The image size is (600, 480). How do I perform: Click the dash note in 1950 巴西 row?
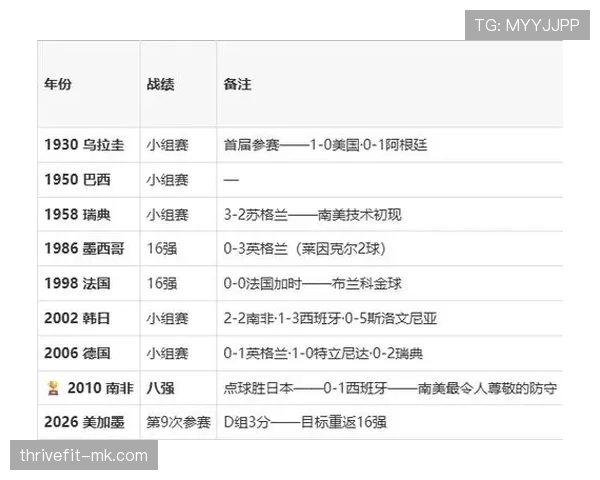[231, 180]
